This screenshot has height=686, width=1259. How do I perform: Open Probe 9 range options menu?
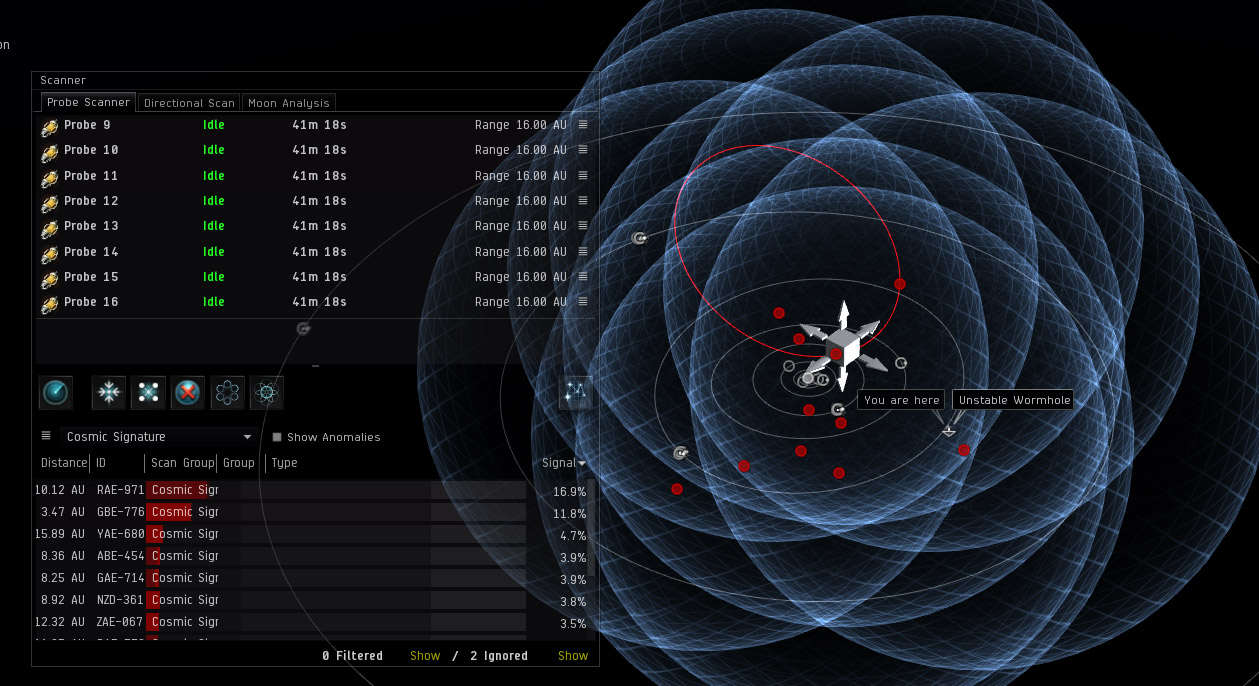[583, 125]
